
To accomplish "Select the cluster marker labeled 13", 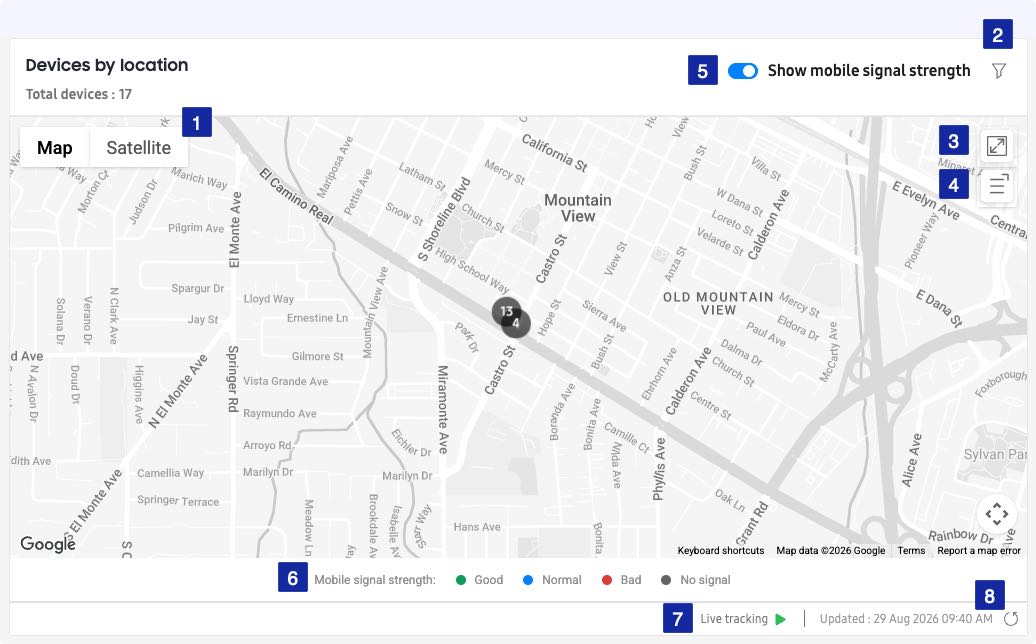I will click(x=506, y=311).
